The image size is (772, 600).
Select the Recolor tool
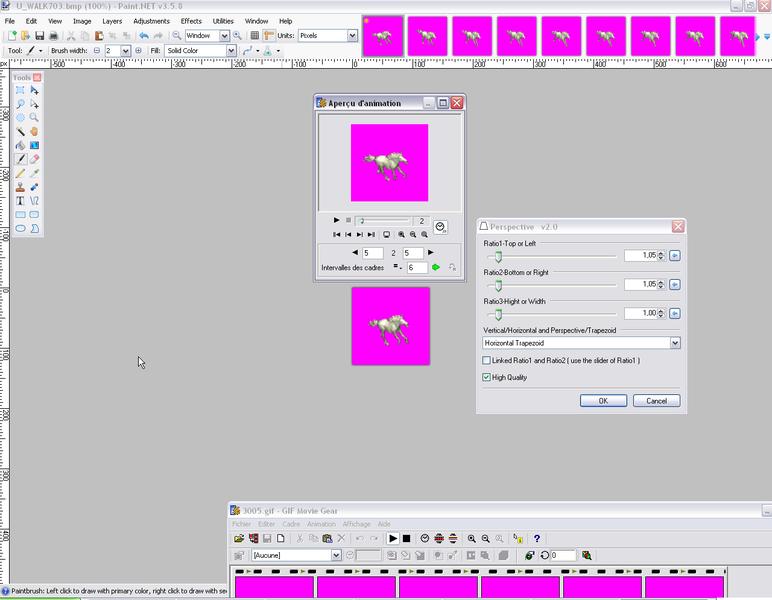[34, 187]
